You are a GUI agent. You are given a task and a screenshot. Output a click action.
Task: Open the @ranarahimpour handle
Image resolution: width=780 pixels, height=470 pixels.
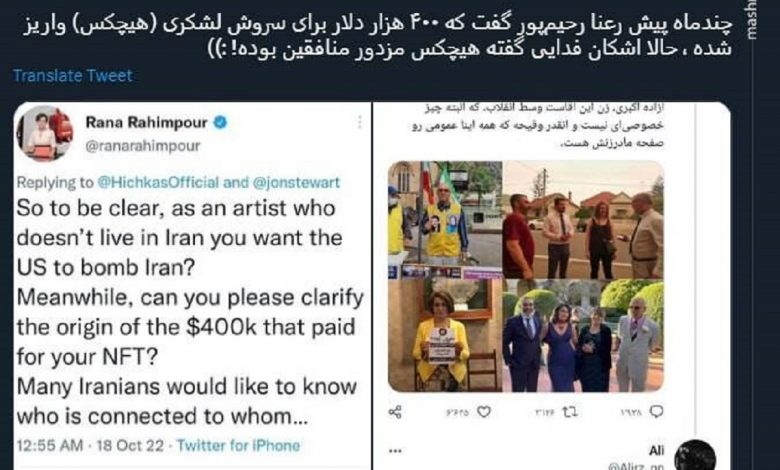tap(143, 146)
